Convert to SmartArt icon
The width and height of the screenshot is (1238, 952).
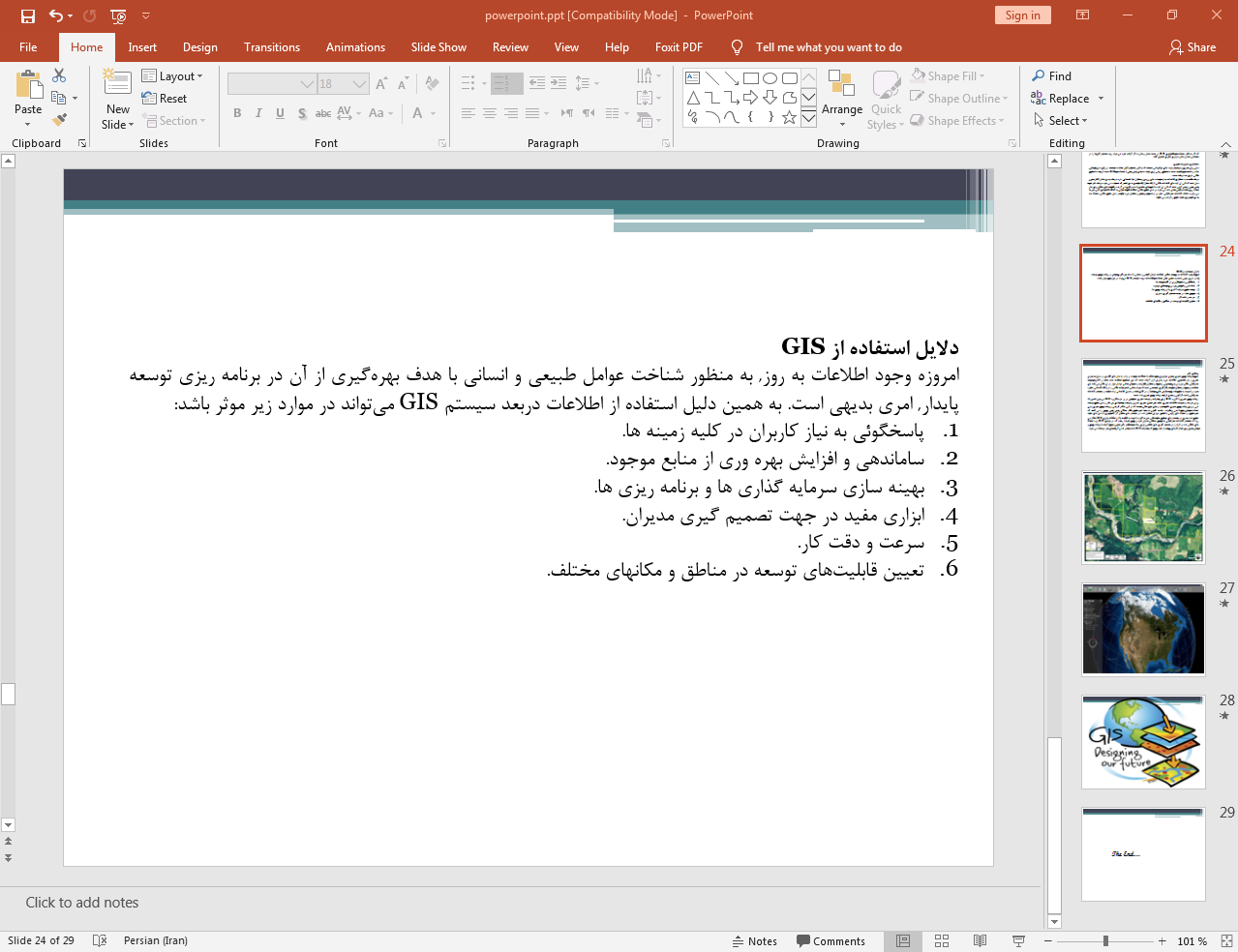[x=649, y=120]
